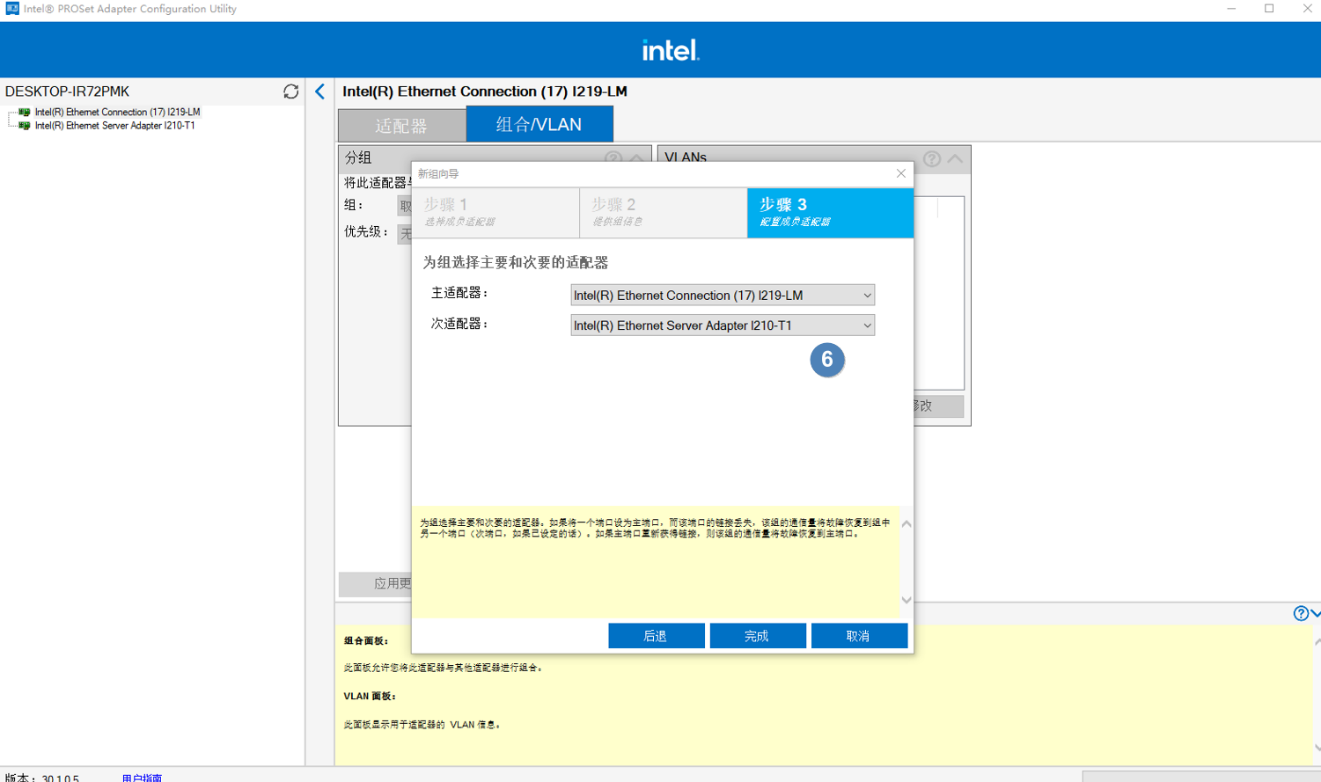Minimize the PROSet window
This screenshot has height=782, width=1321.
tap(1230, 8)
